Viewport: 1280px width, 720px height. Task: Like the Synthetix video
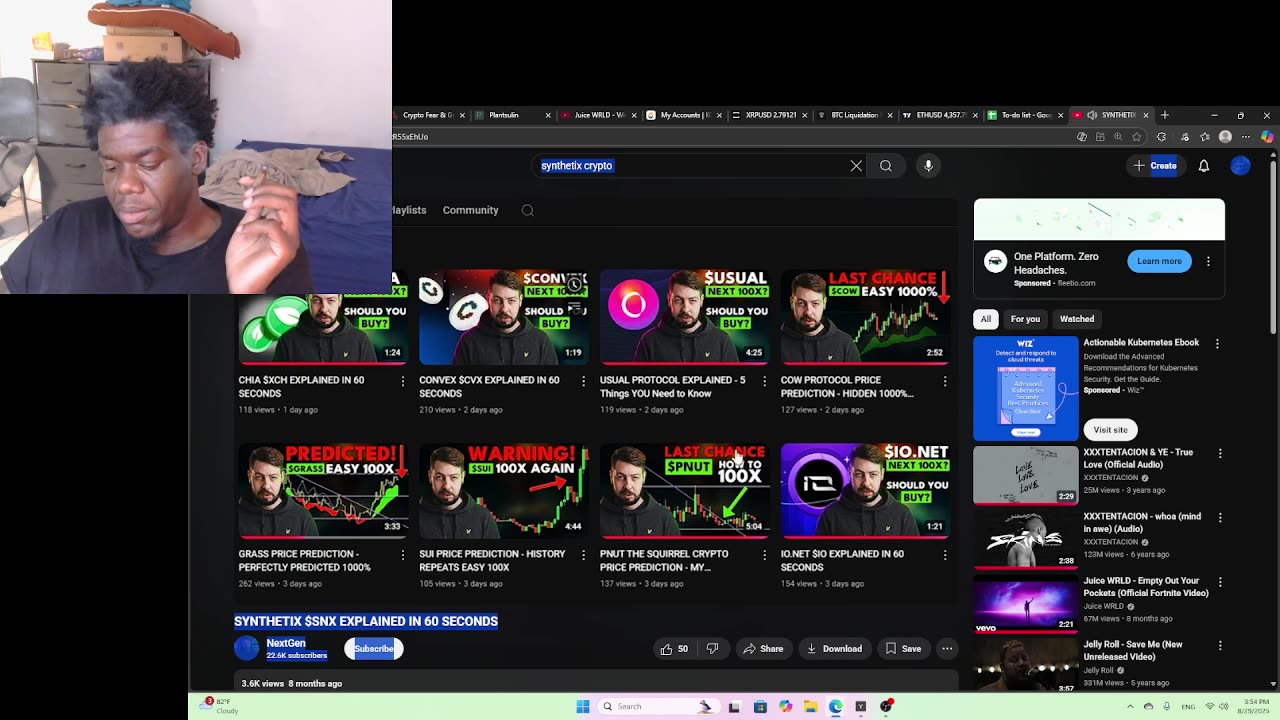click(674, 649)
